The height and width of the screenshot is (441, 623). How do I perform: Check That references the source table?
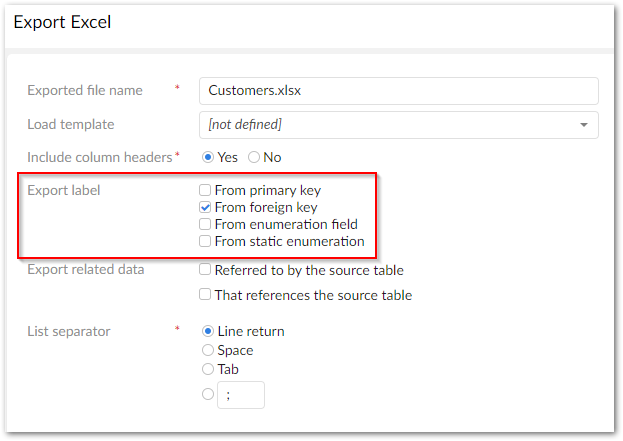205,295
